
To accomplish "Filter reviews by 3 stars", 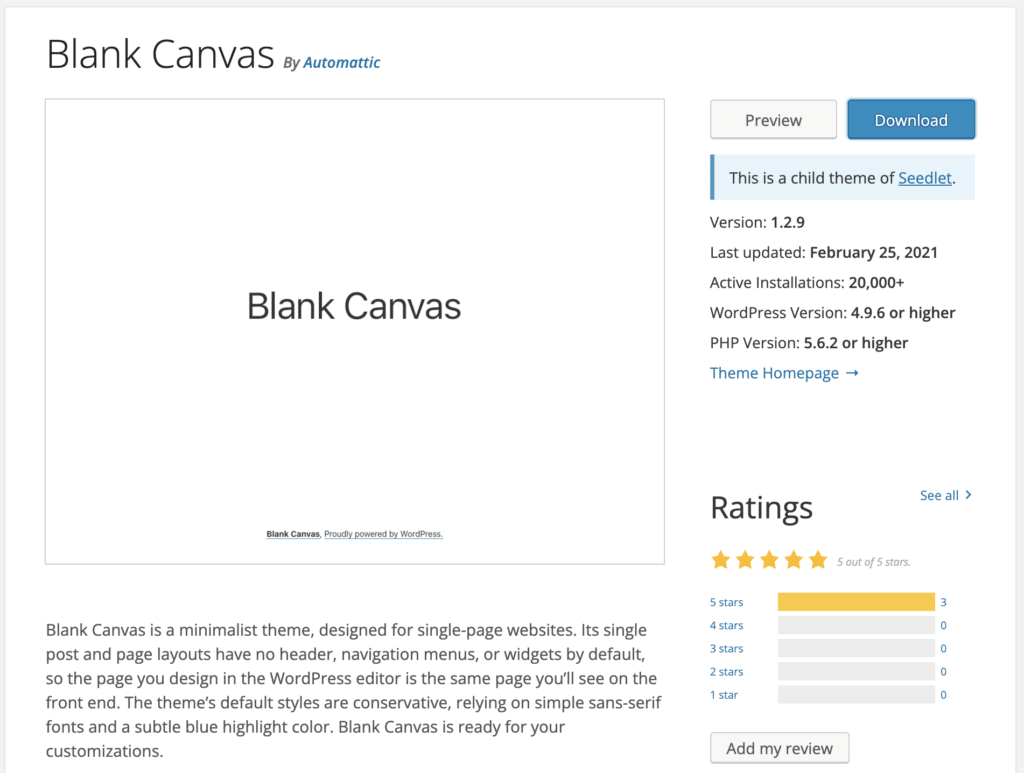I will tap(726, 648).
